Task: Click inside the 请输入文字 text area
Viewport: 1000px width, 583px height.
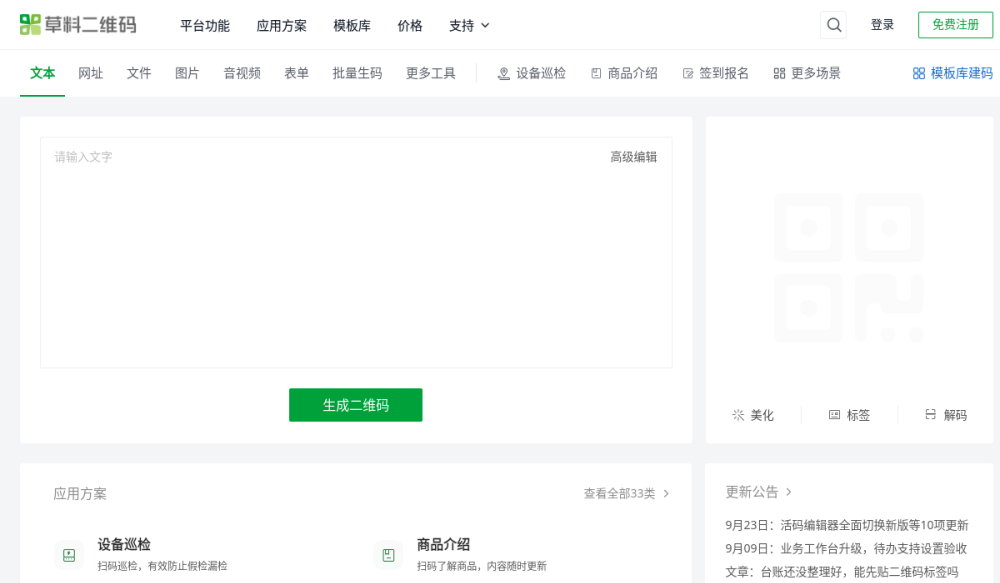Action: point(356,253)
